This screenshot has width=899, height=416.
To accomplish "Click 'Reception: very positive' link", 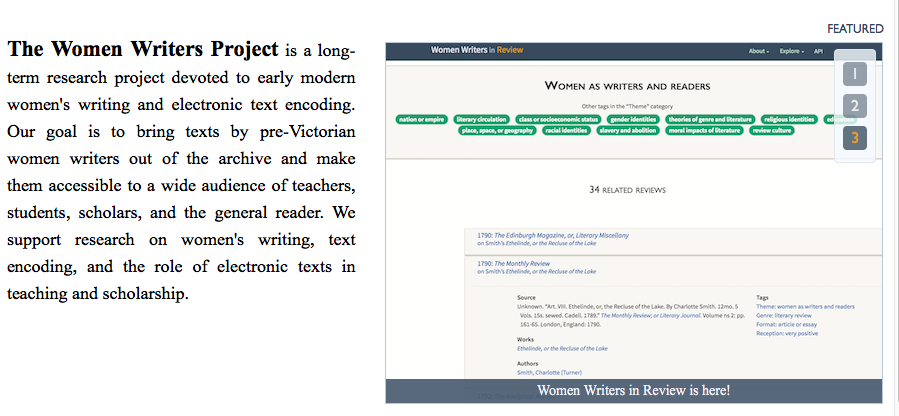I will (x=787, y=333).
